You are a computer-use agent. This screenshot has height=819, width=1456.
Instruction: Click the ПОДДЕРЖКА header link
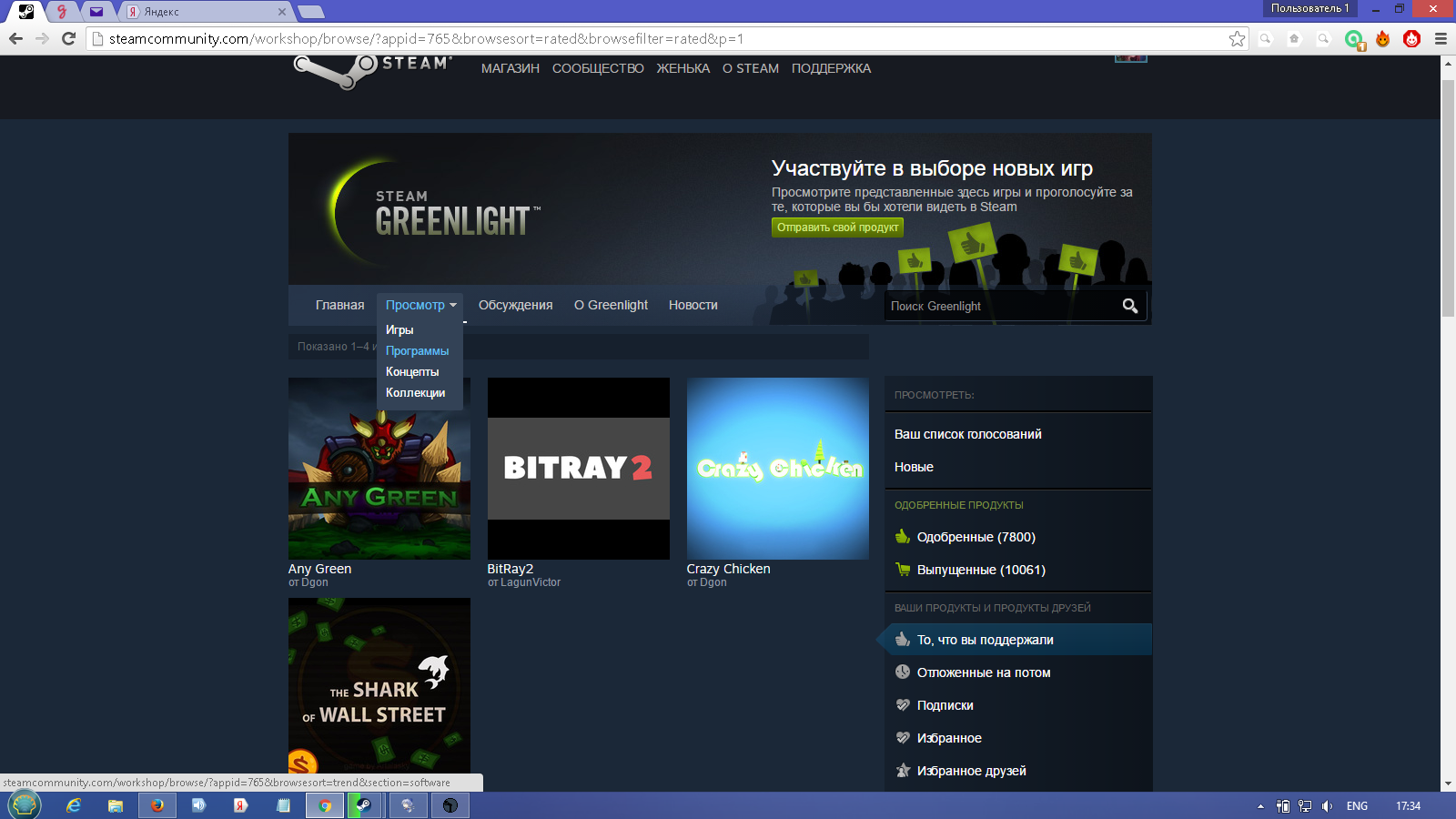[x=831, y=68]
